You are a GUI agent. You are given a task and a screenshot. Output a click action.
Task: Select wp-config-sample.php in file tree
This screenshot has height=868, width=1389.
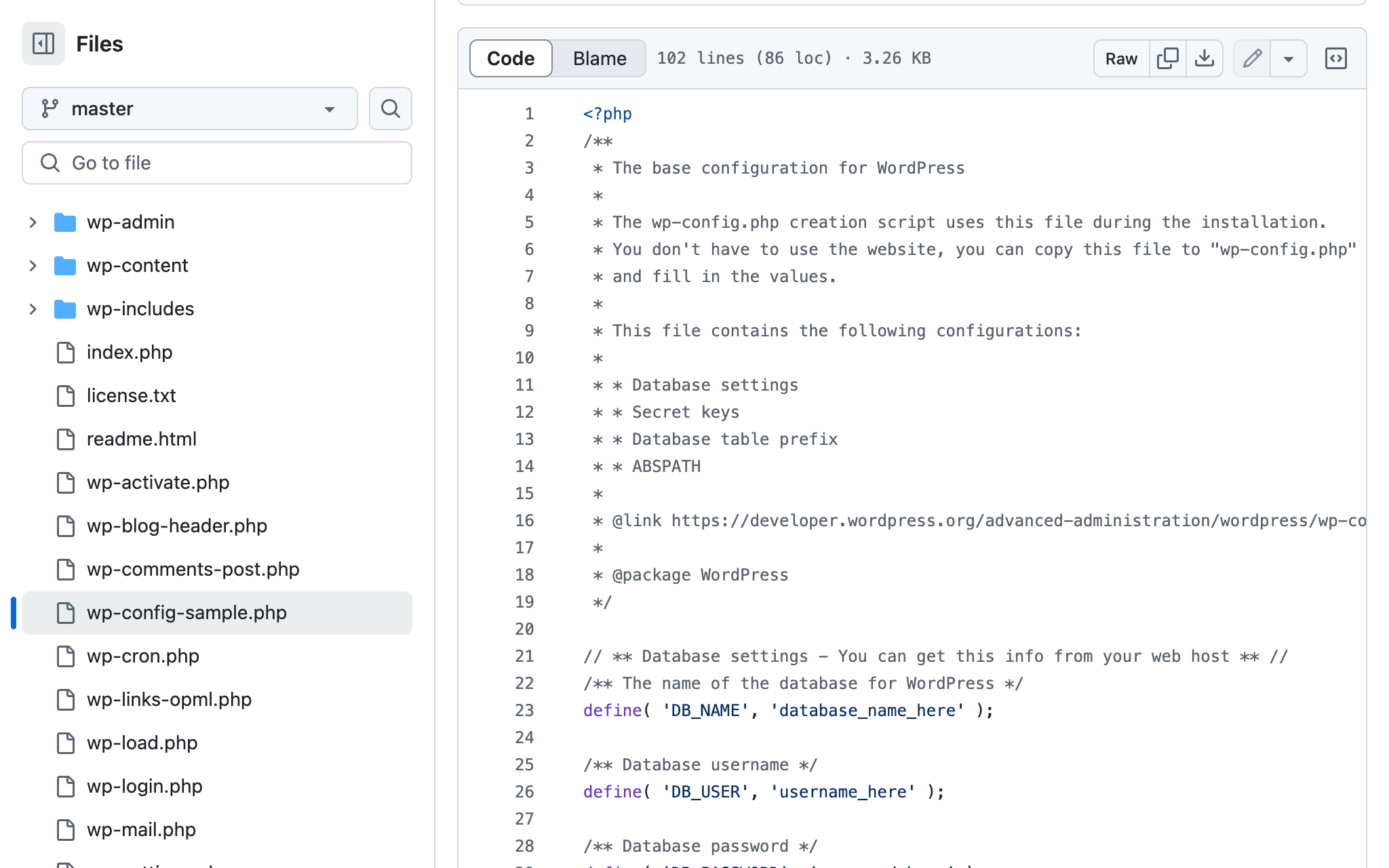point(217,613)
